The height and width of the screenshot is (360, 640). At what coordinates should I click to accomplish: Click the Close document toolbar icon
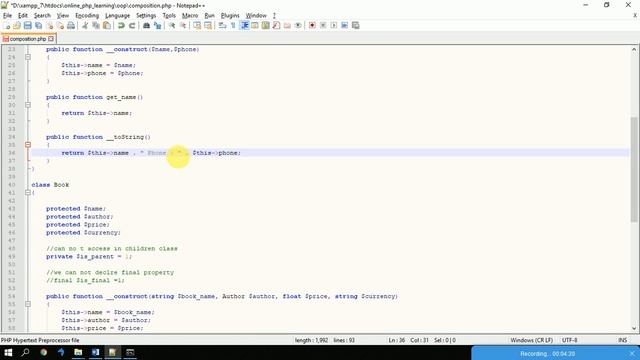(49, 25)
